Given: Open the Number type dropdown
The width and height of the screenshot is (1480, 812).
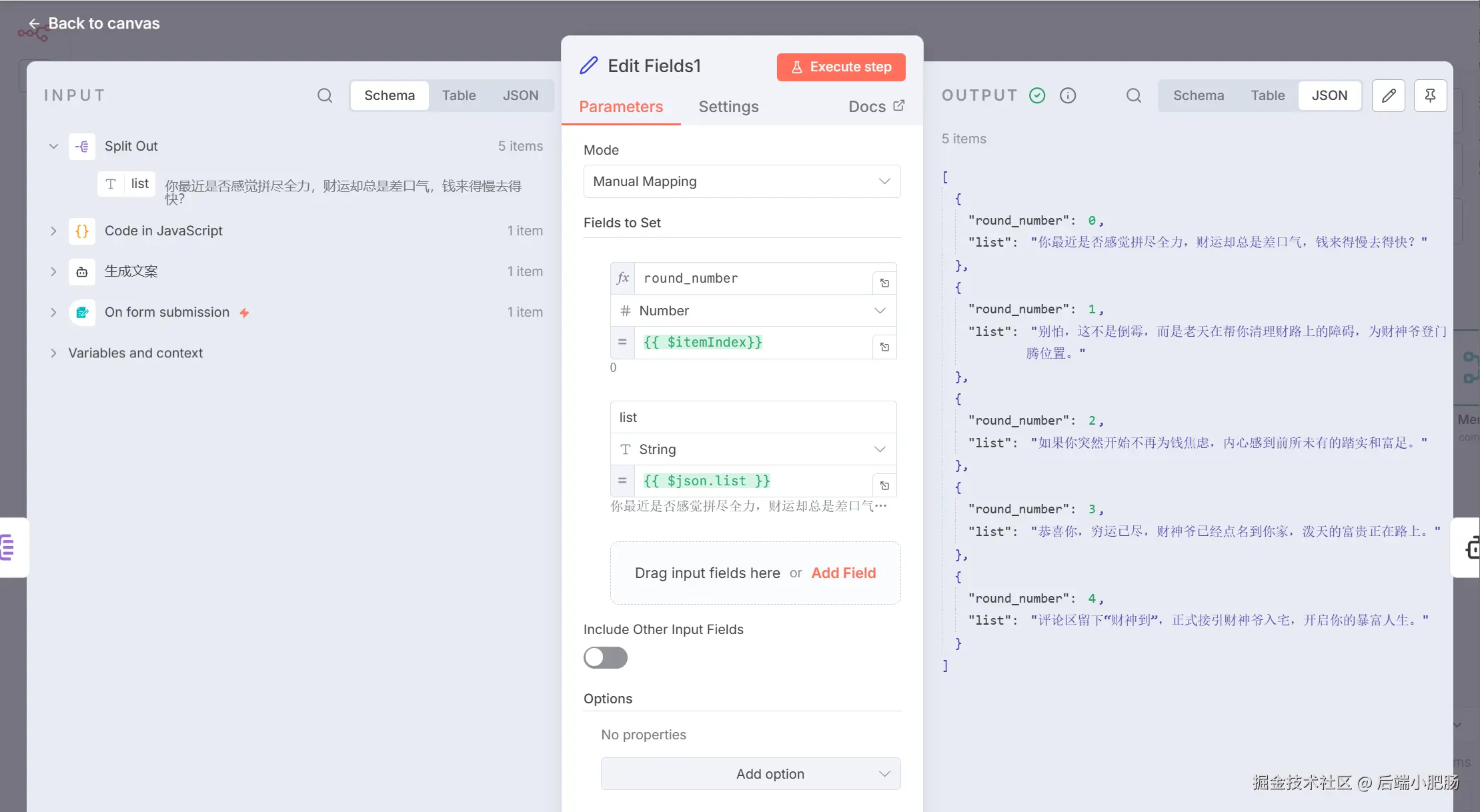Looking at the screenshot, I should 754,311.
